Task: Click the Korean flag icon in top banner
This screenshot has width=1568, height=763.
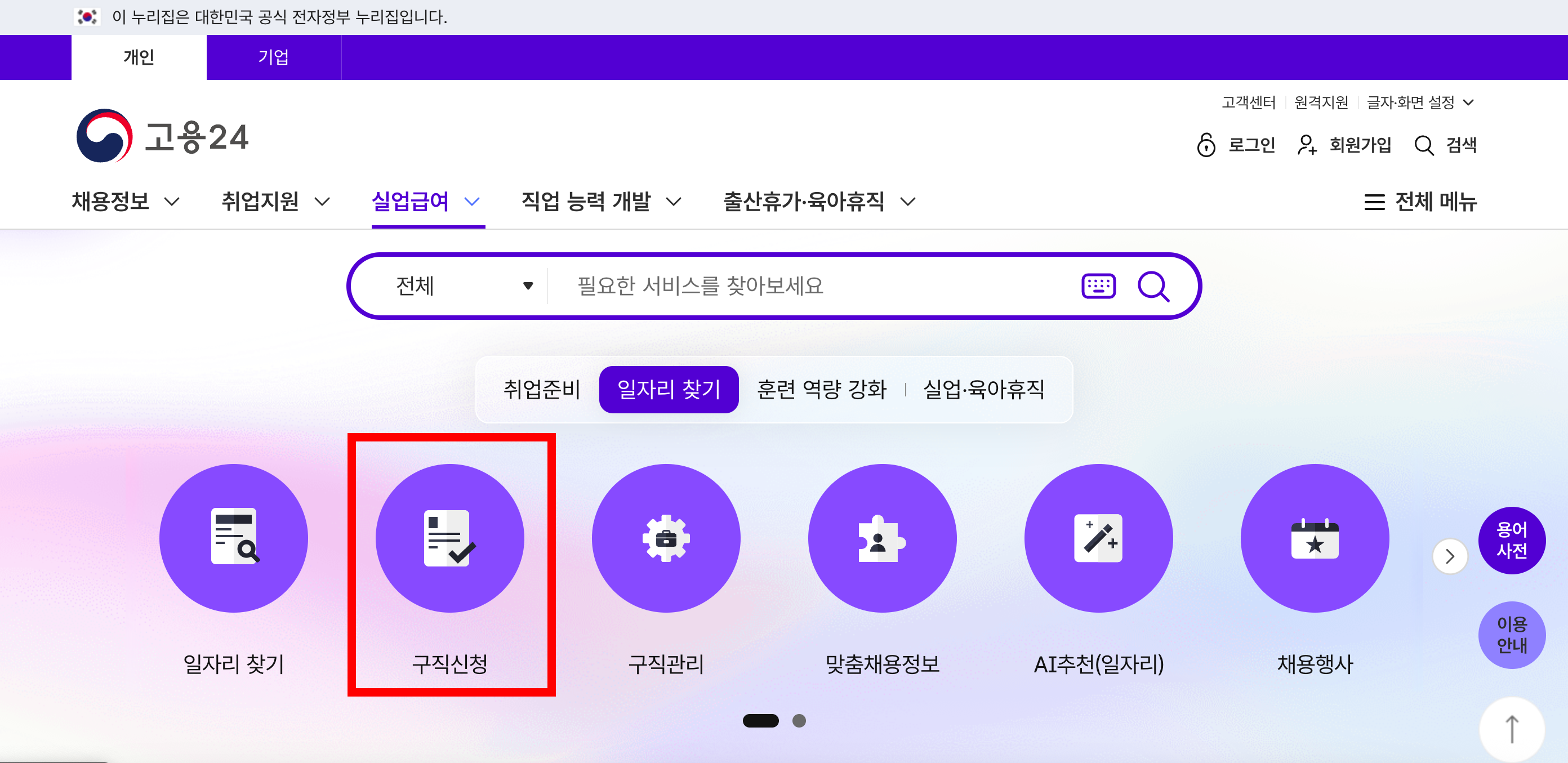Action: (87, 16)
